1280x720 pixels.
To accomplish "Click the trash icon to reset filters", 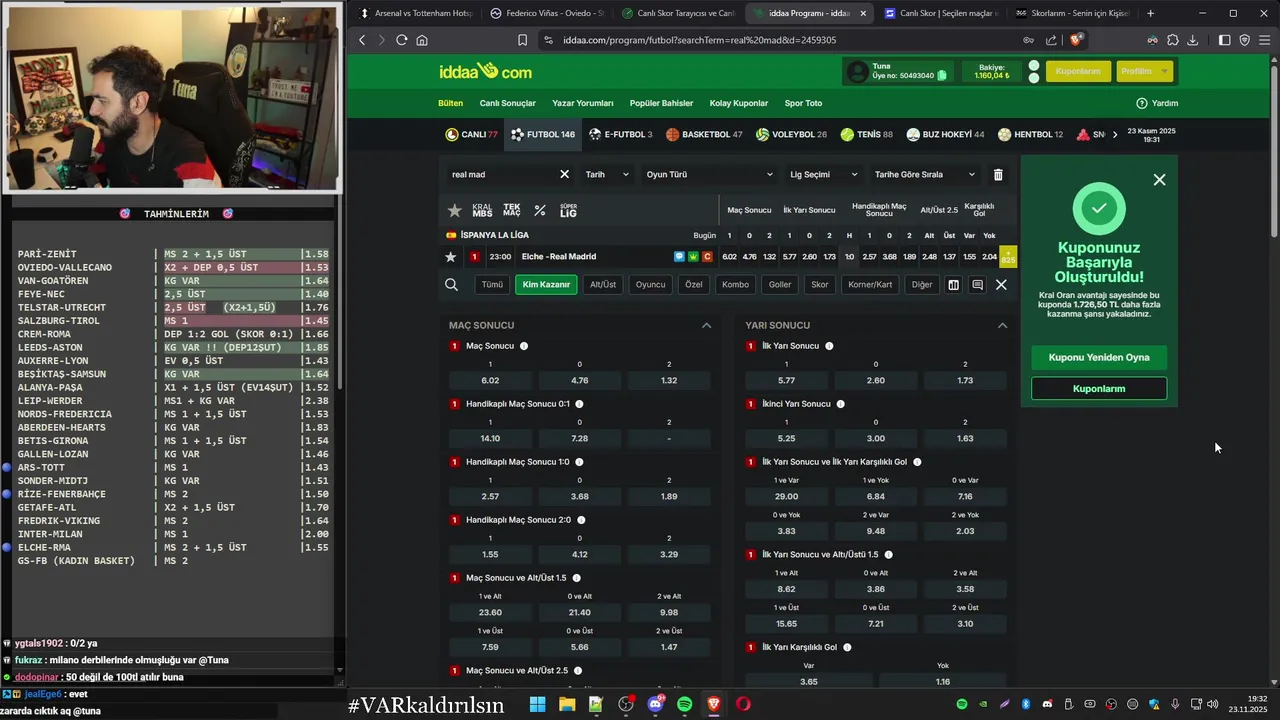I will point(998,174).
